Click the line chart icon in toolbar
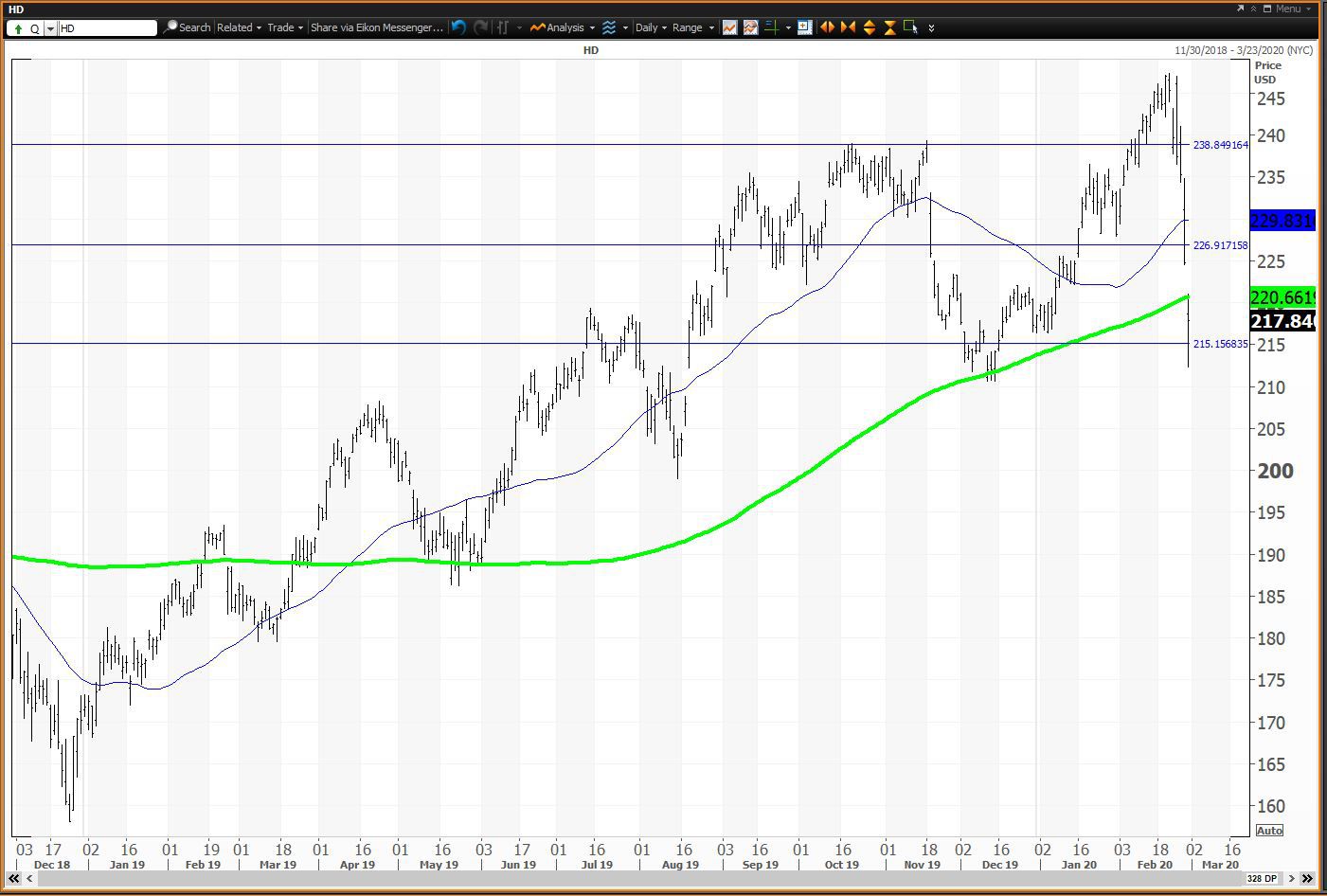This screenshot has height=896, width=1327. pyautogui.click(x=729, y=27)
